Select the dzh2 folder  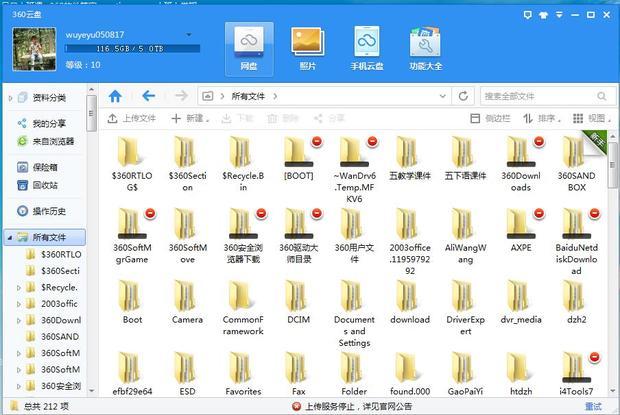pos(577,303)
